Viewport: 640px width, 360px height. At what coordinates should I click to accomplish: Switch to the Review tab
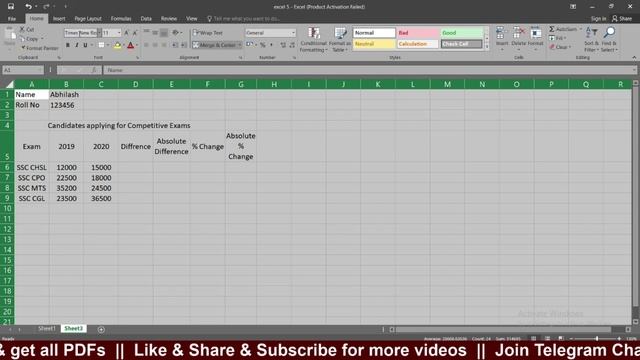click(x=169, y=19)
